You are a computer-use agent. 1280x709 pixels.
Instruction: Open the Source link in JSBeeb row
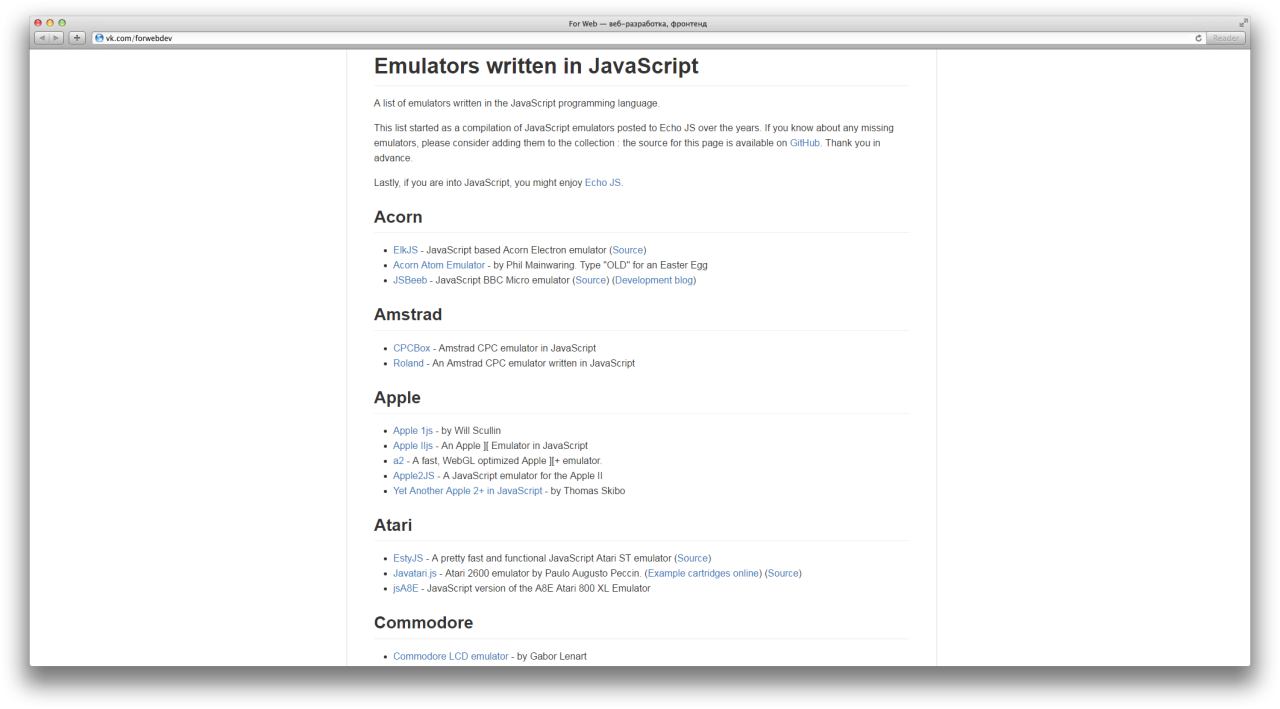coord(591,280)
